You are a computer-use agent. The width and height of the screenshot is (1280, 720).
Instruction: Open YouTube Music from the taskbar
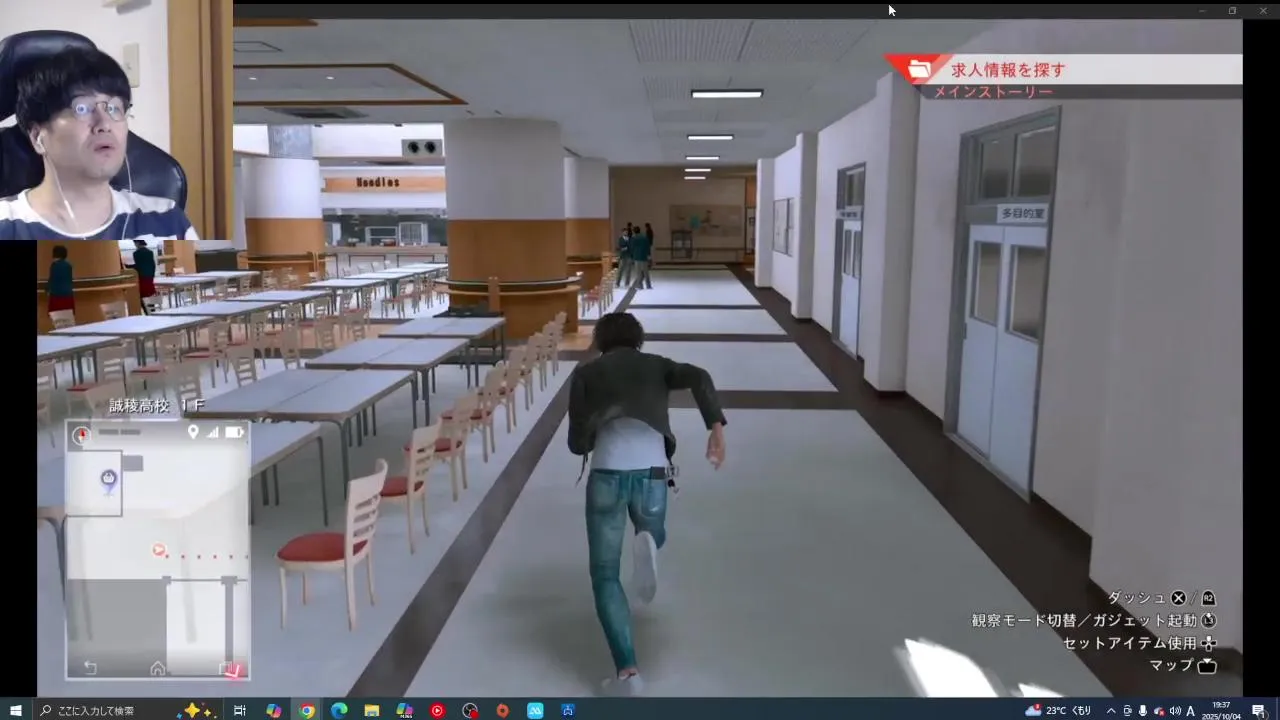click(437, 710)
